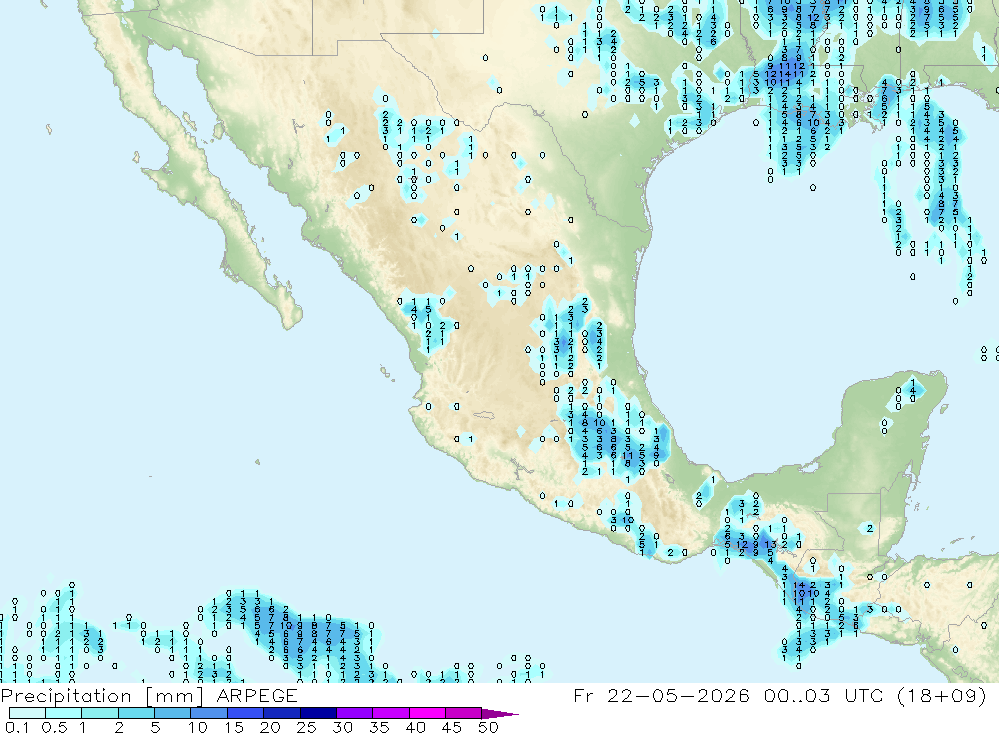Select the 40–45 mm magenta legend box
The width and height of the screenshot is (1000, 733).
click(427, 713)
